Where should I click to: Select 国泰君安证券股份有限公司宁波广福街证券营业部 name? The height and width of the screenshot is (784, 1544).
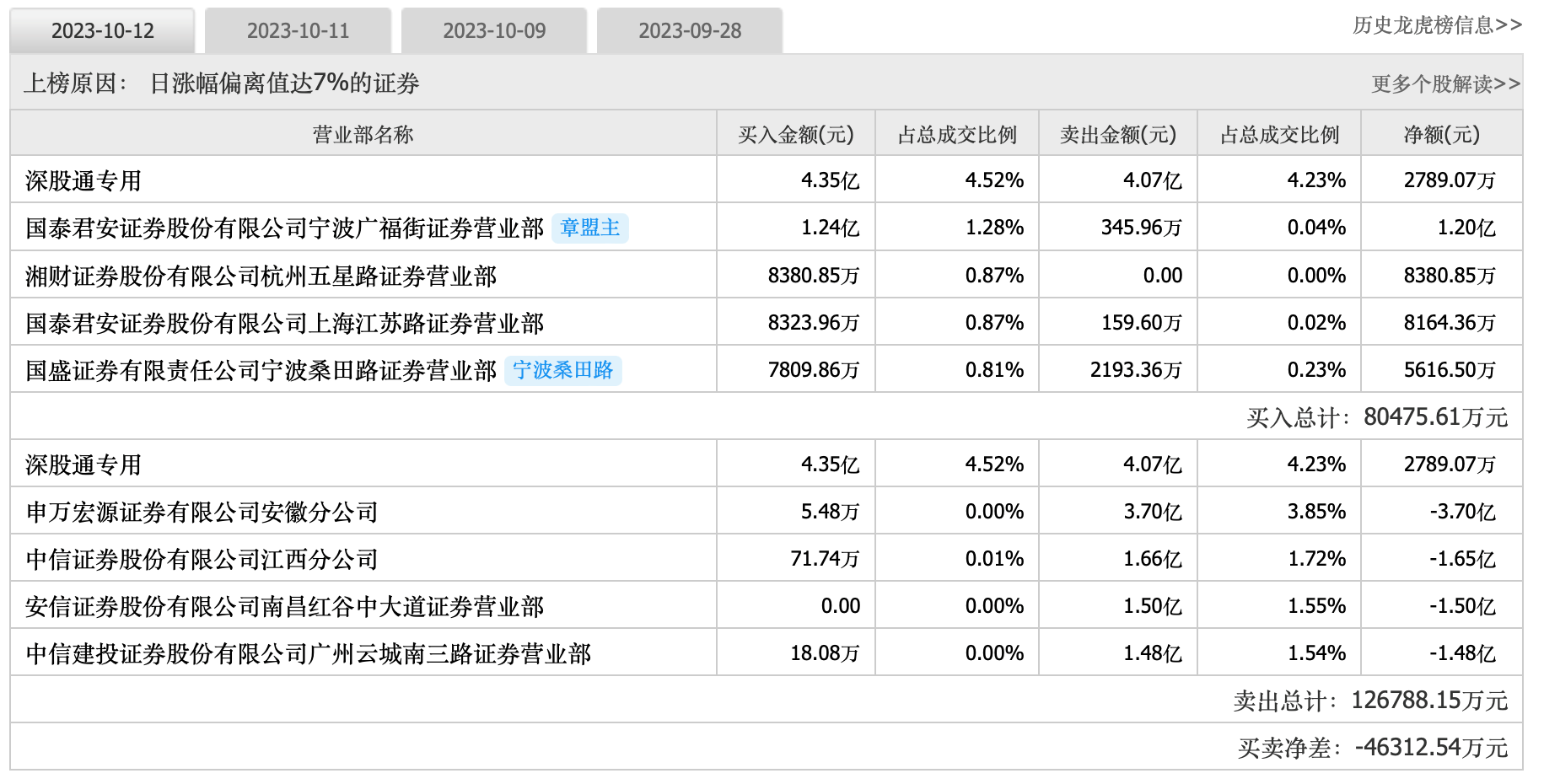pos(285,228)
